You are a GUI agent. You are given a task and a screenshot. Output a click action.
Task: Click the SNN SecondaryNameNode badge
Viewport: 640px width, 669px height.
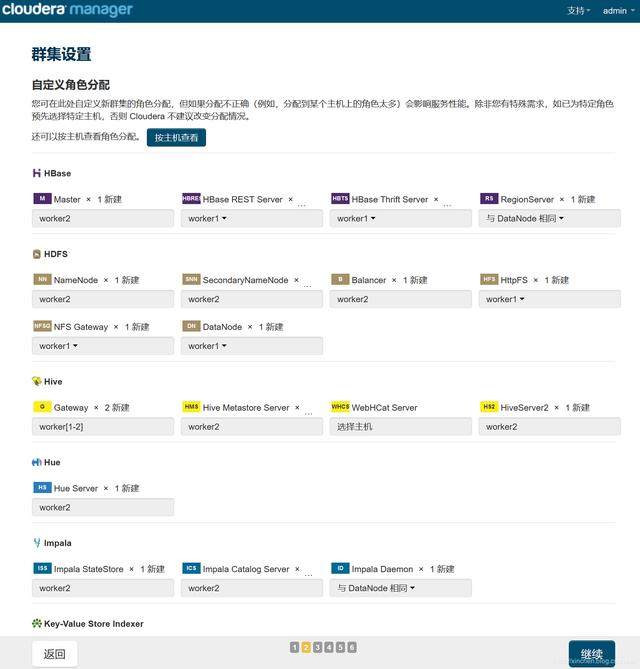click(191, 279)
